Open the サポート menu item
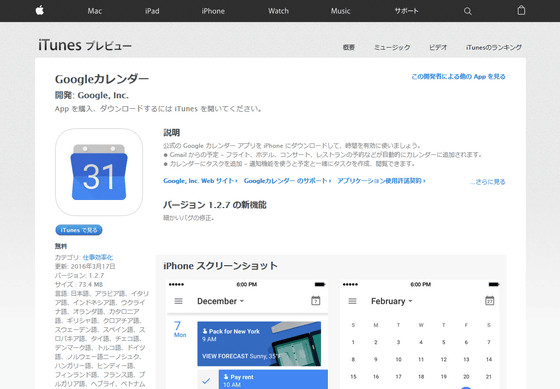Screen dimensions: 560x389 pyautogui.click(x=406, y=11)
